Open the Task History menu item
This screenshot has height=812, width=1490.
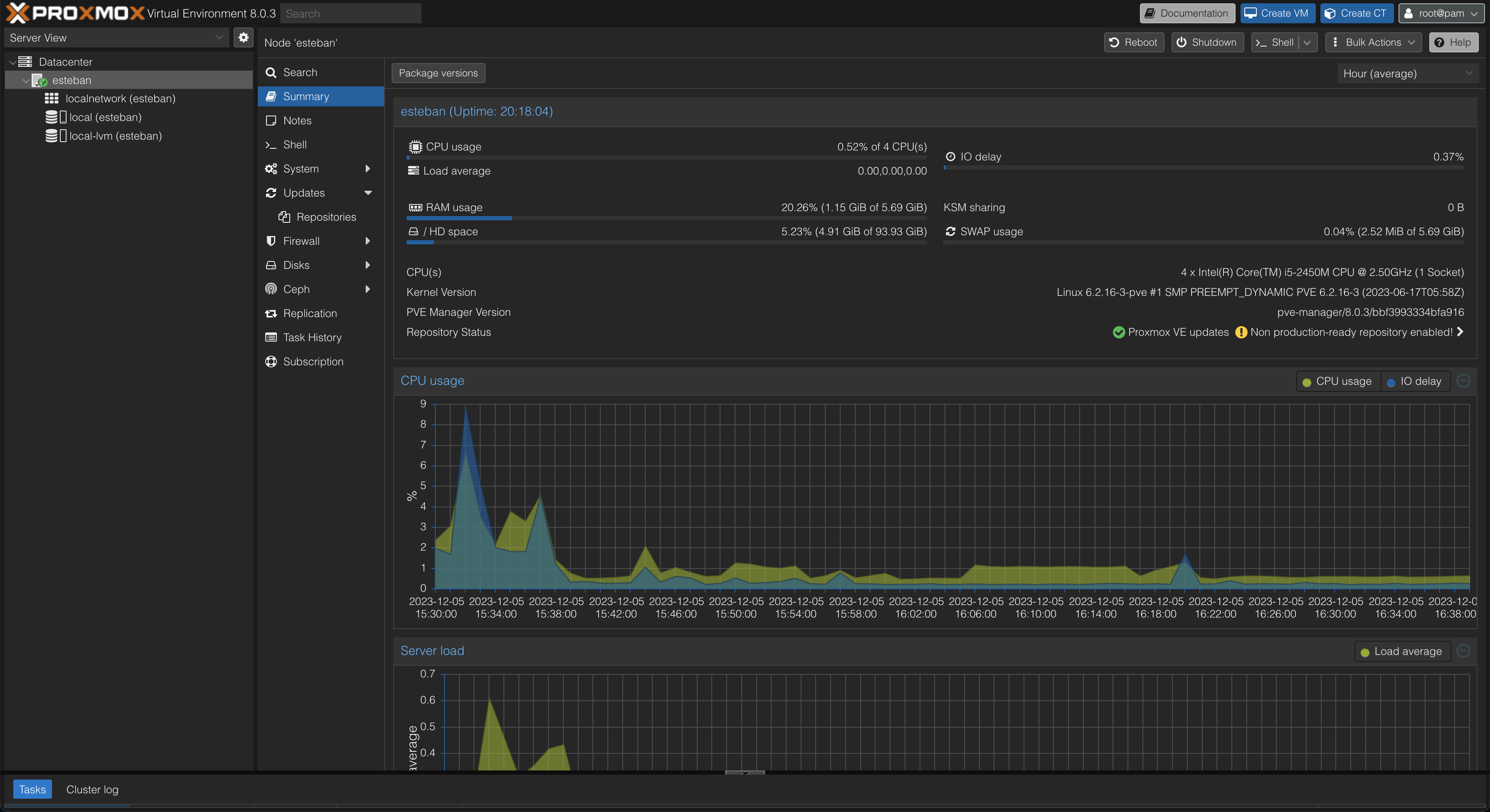click(x=321, y=337)
